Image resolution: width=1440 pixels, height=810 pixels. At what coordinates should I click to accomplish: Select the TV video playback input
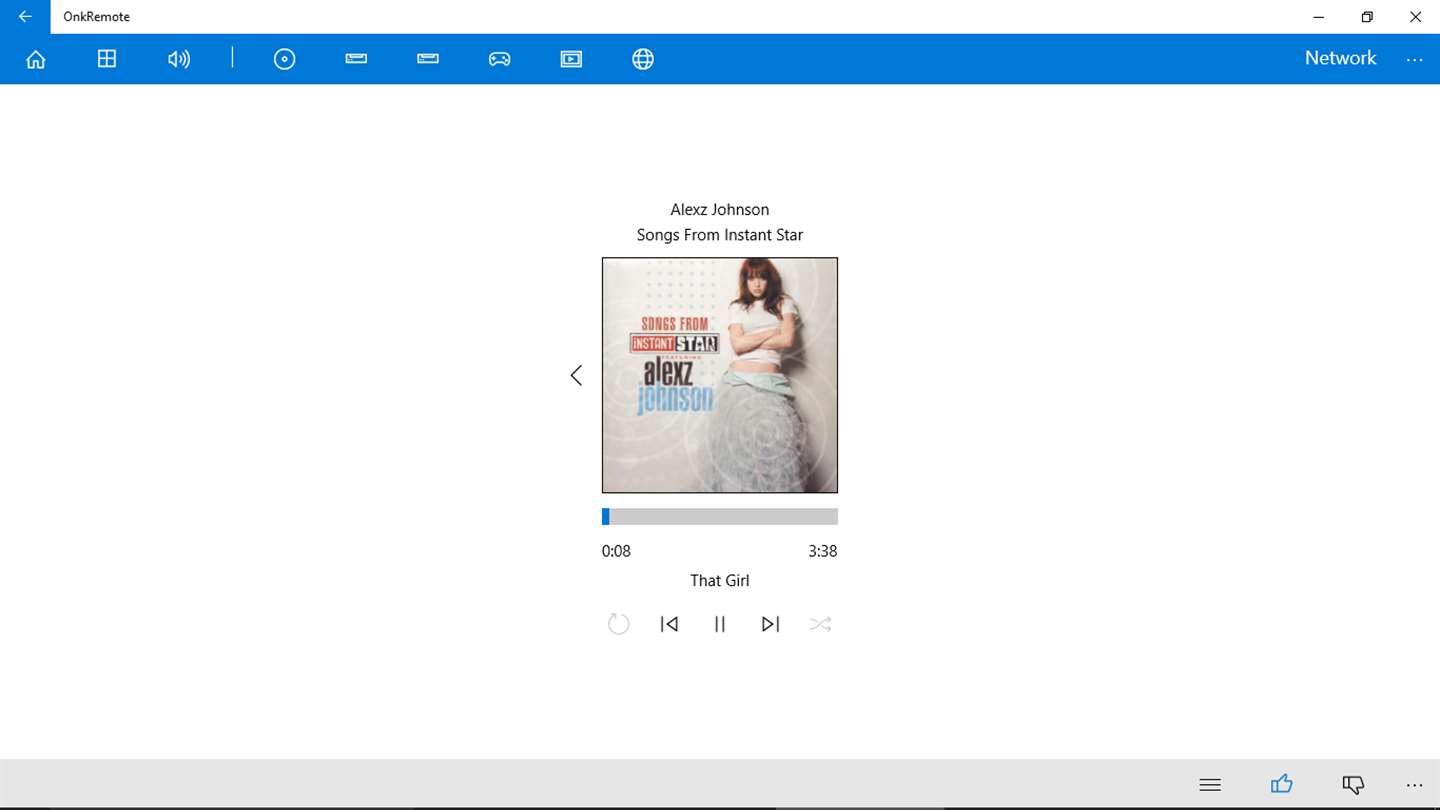point(571,59)
